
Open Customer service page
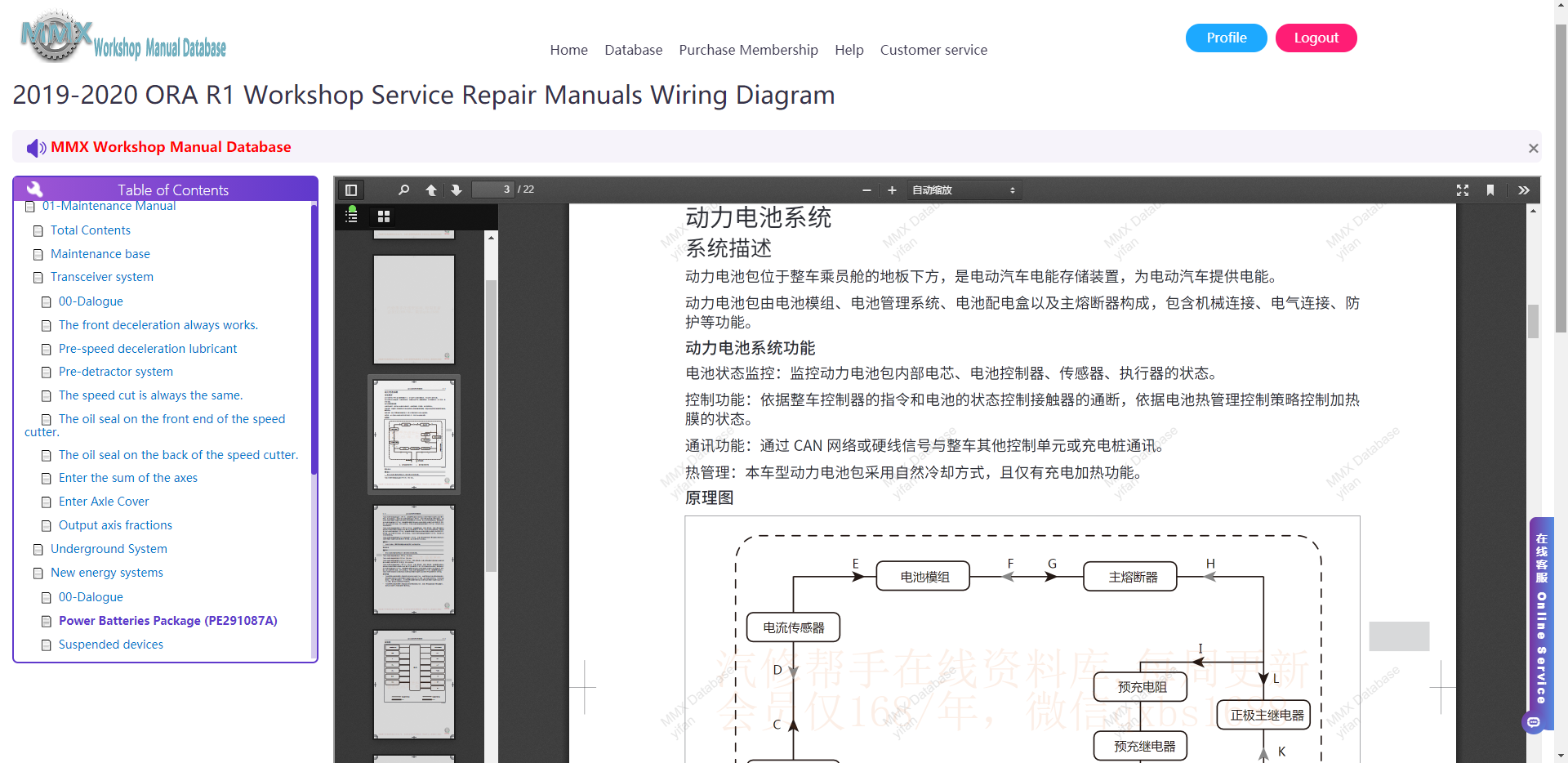pos(933,50)
